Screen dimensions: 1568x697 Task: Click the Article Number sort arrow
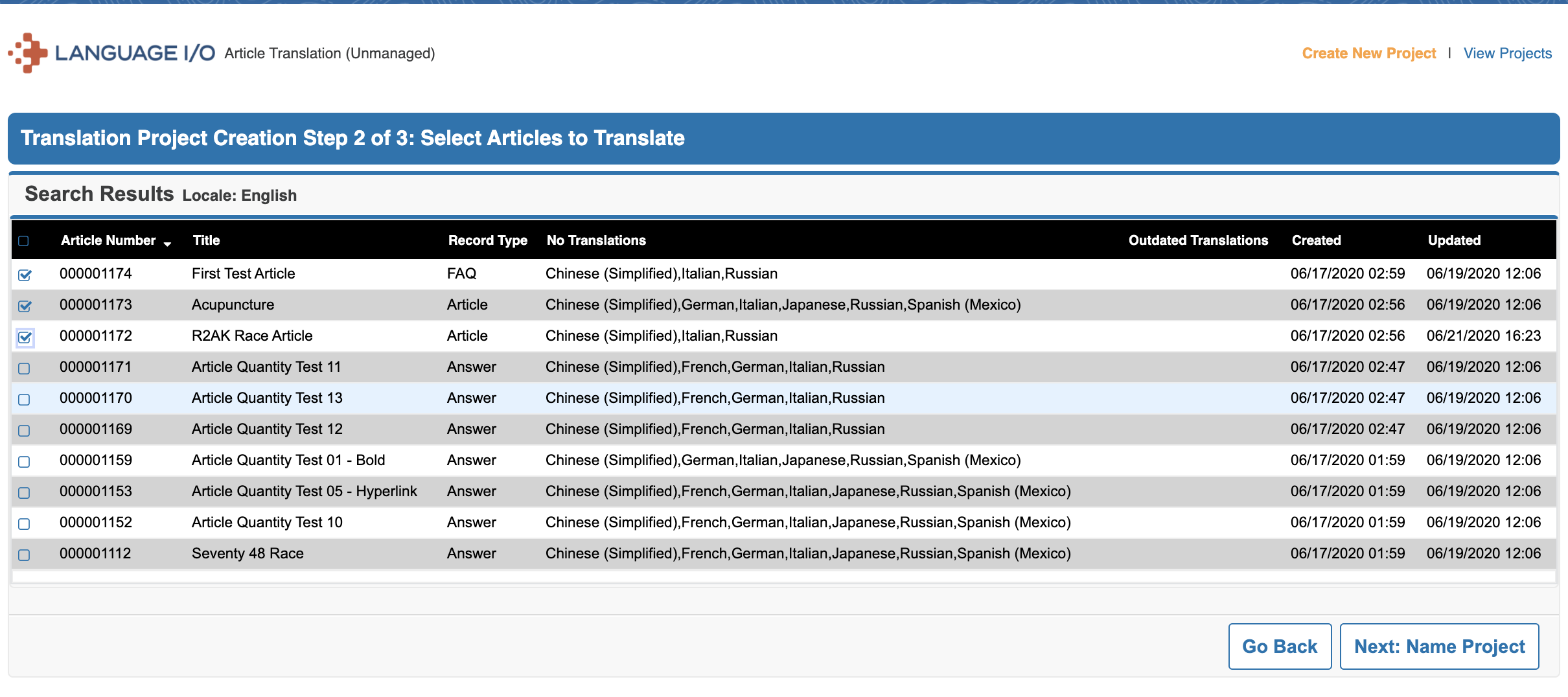(x=167, y=243)
